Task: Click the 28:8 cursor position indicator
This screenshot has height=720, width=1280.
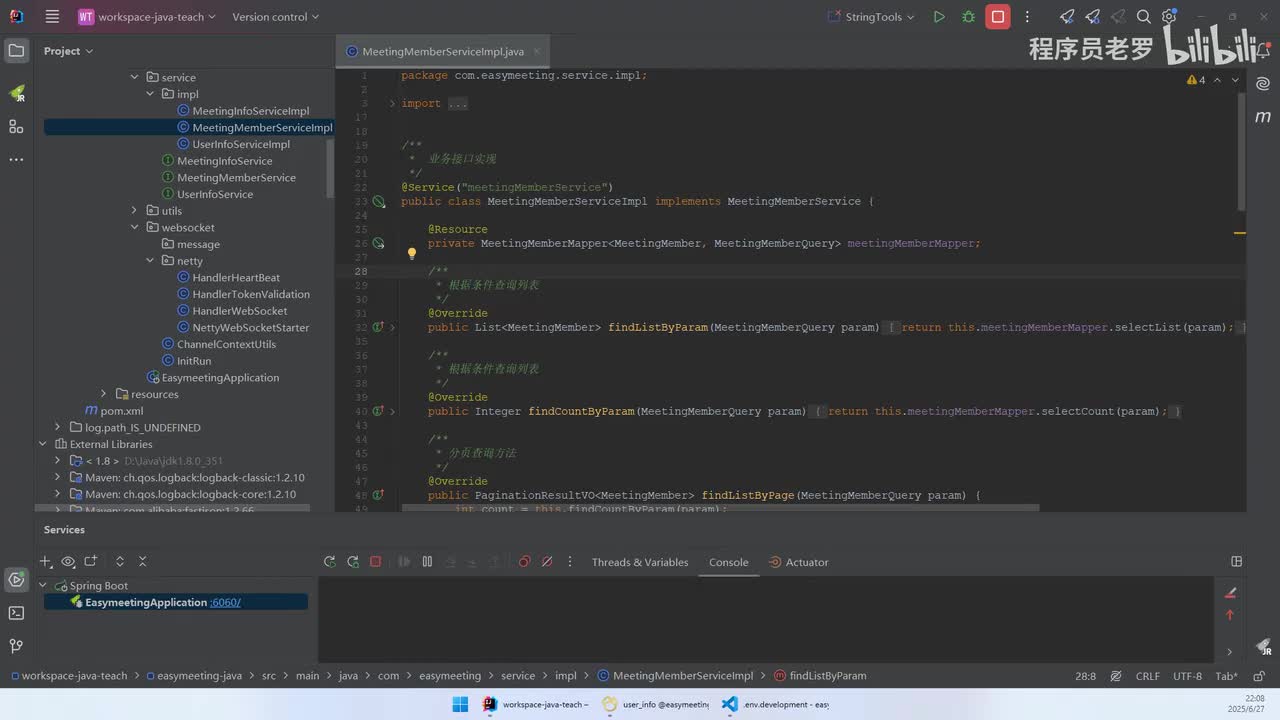Action: click(x=1086, y=676)
